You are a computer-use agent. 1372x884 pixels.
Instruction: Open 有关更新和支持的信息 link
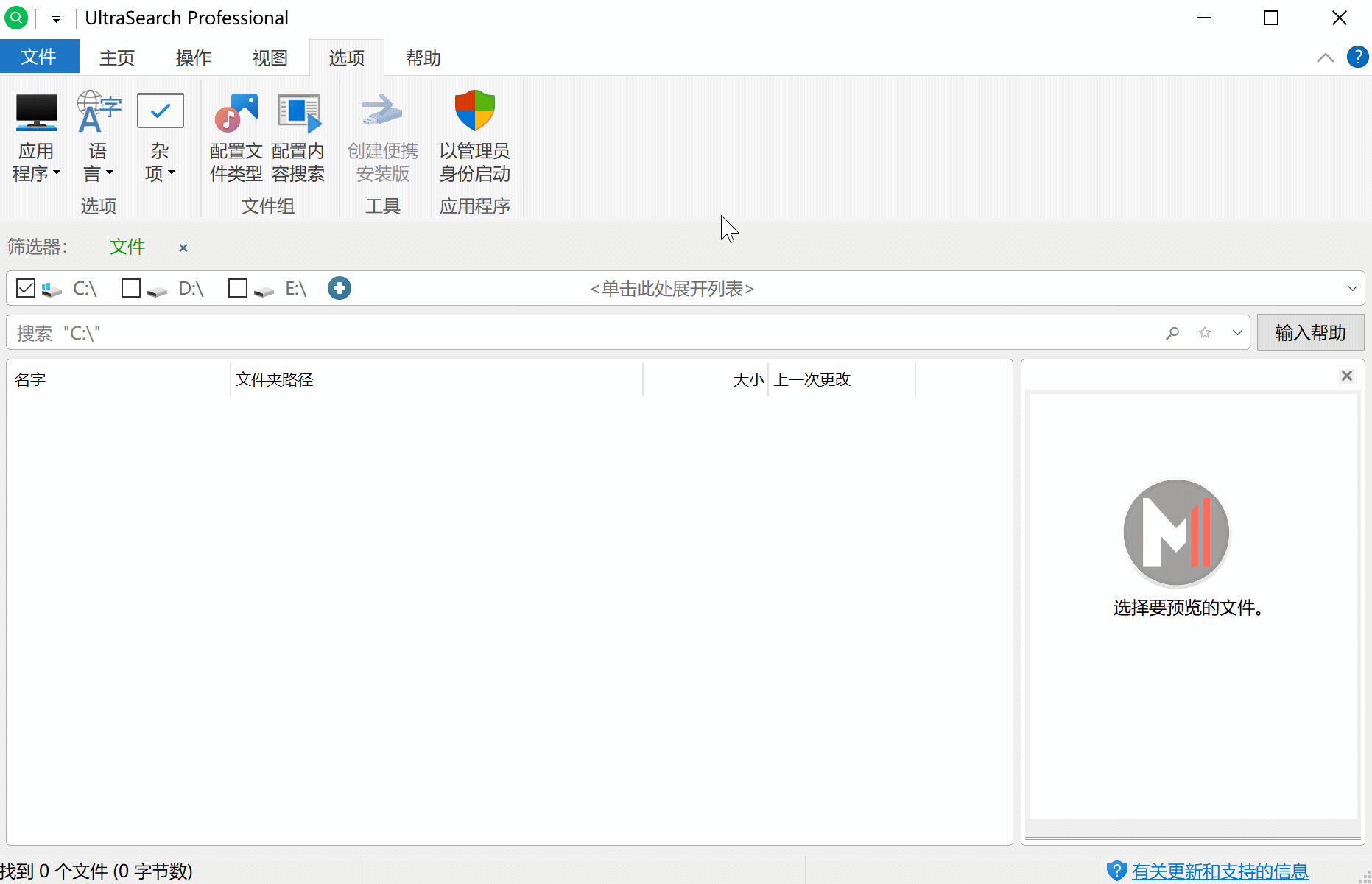click(1219, 871)
